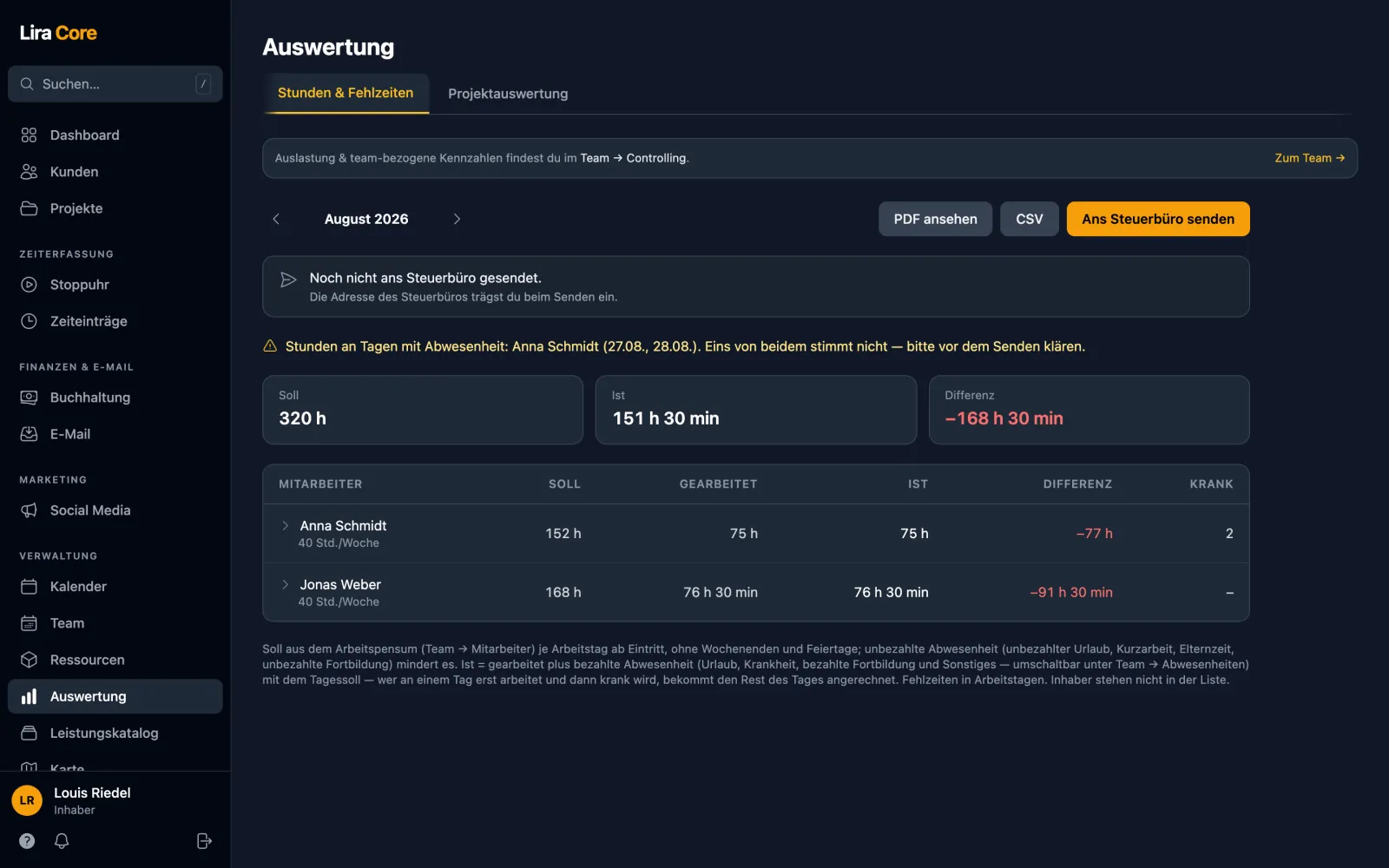The height and width of the screenshot is (868, 1389).
Task: Follow the Zum Team link
Action: 1309,158
